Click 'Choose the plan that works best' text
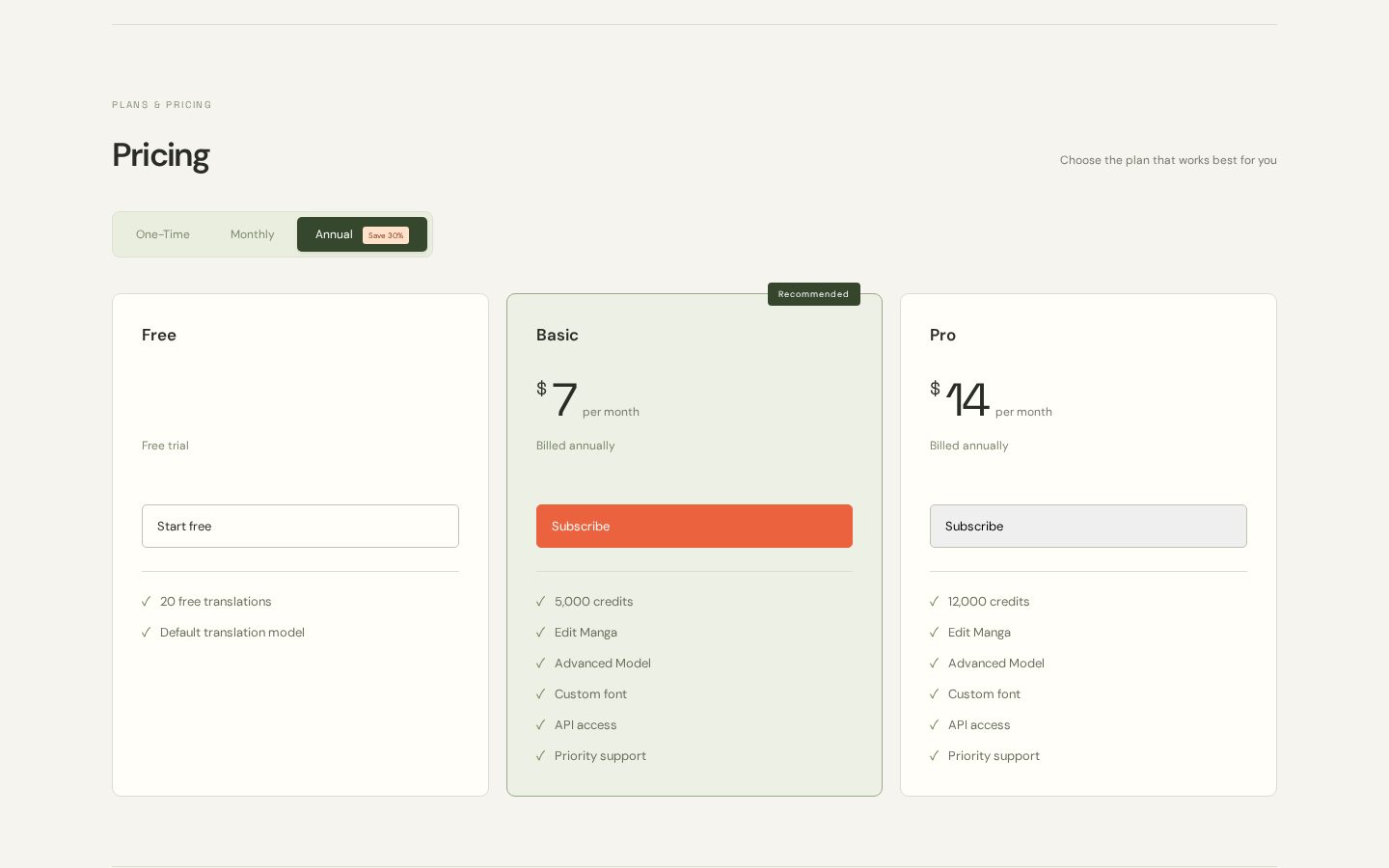This screenshot has width=1389, height=868. point(1168,160)
